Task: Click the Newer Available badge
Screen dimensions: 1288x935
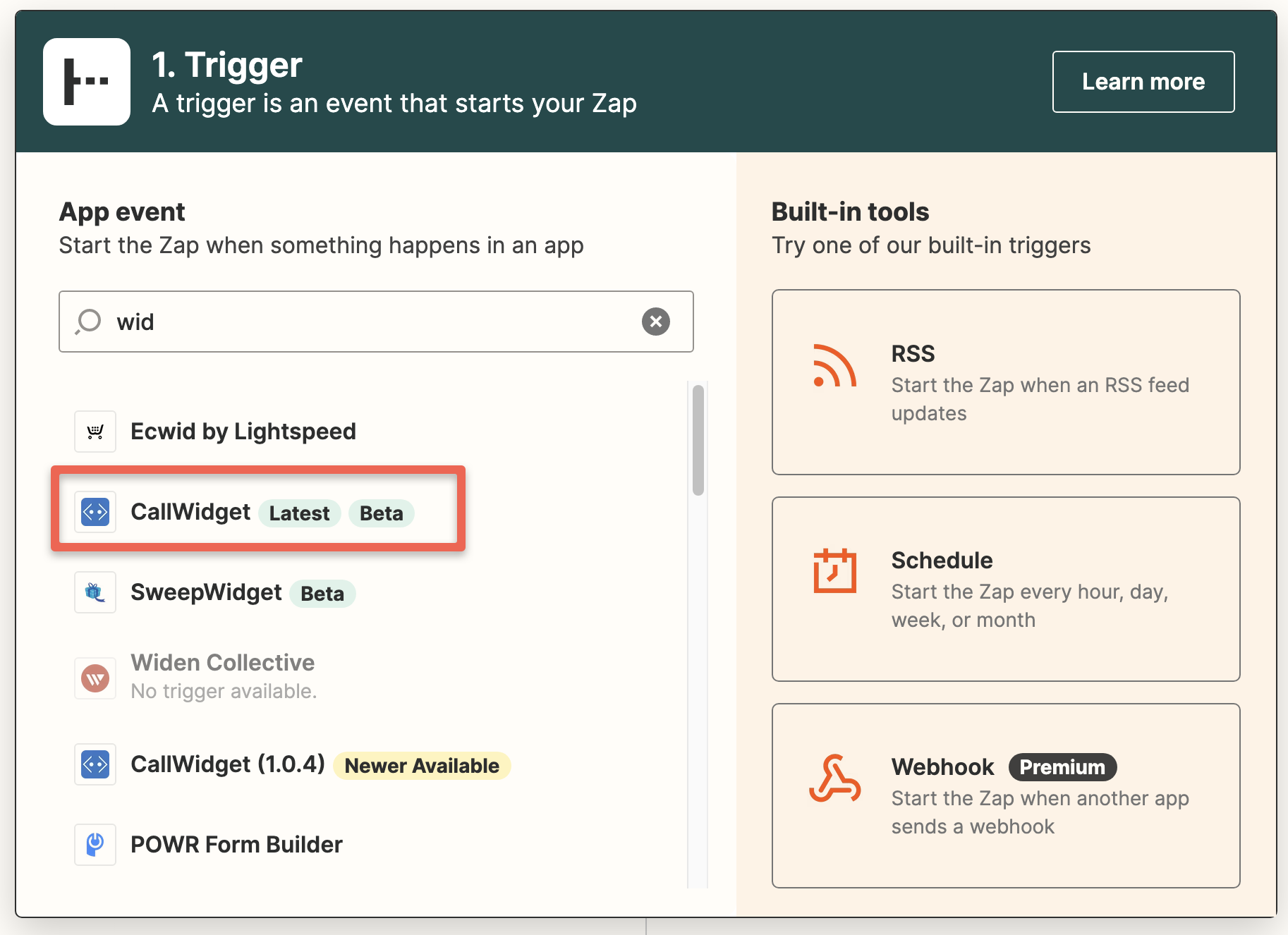Action: coord(422,766)
